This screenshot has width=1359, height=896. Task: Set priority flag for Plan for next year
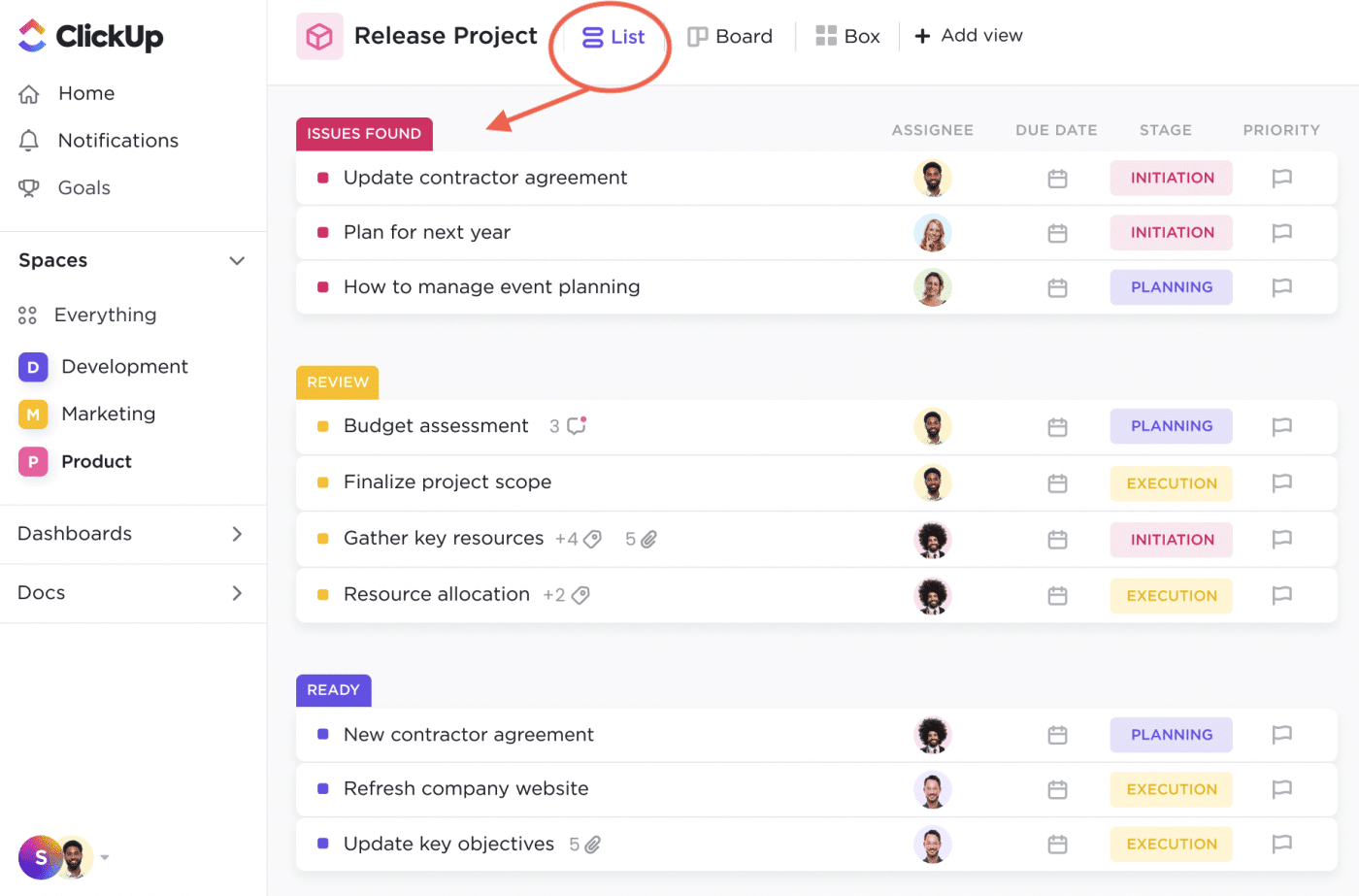pos(1281,233)
